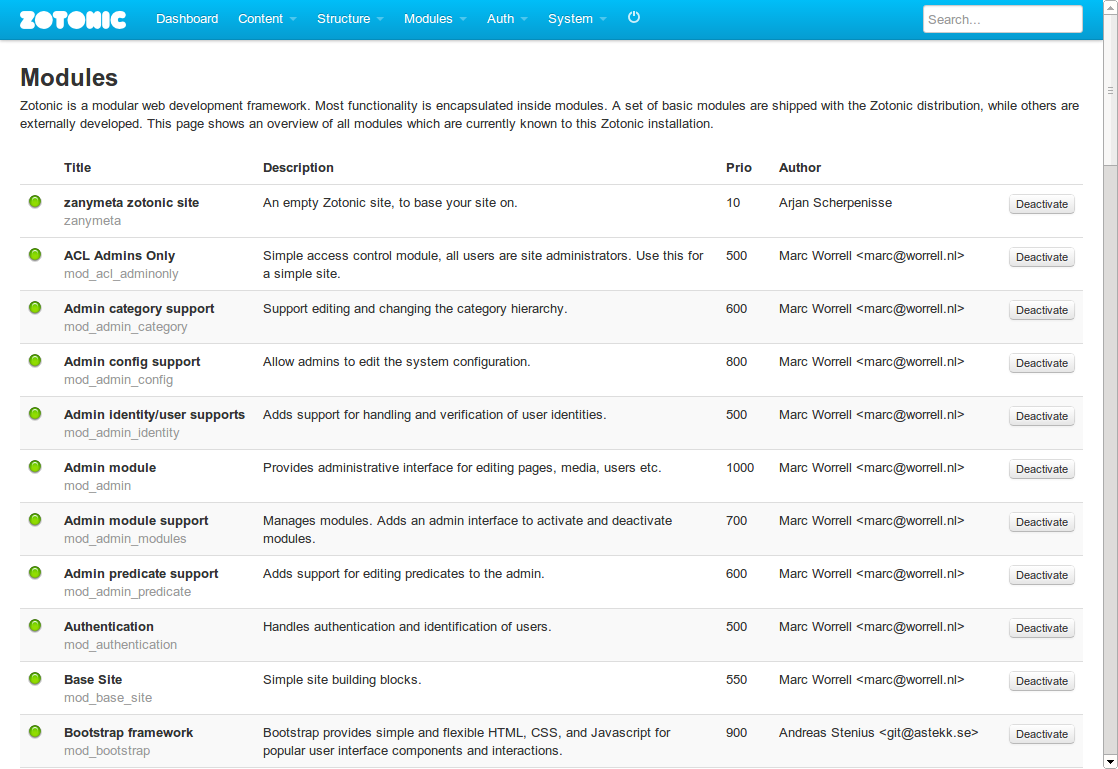Deactivate the zanymeta zotonic site module
Screen dimensions: 1118x769
(1042, 204)
